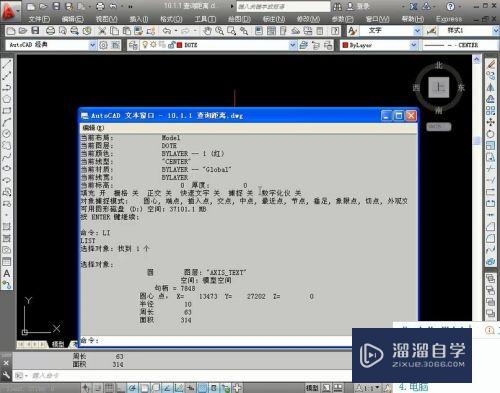Select the Spline draw tool

click(7, 157)
